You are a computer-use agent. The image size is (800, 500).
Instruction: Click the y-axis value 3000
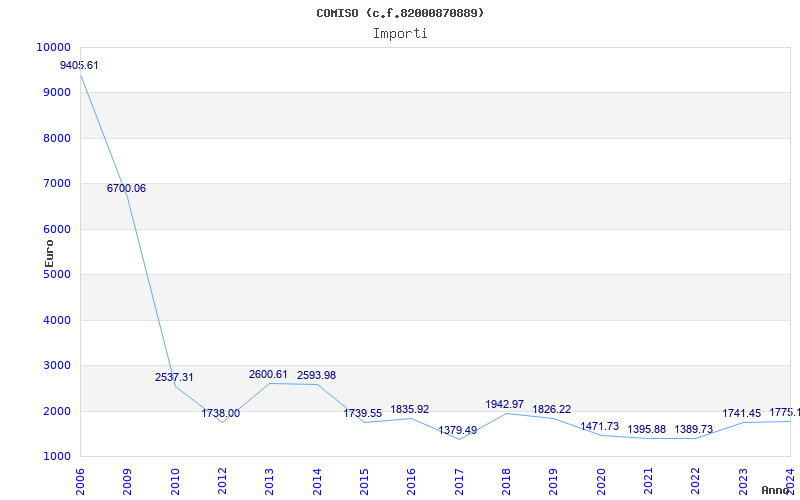click(57, 366)
